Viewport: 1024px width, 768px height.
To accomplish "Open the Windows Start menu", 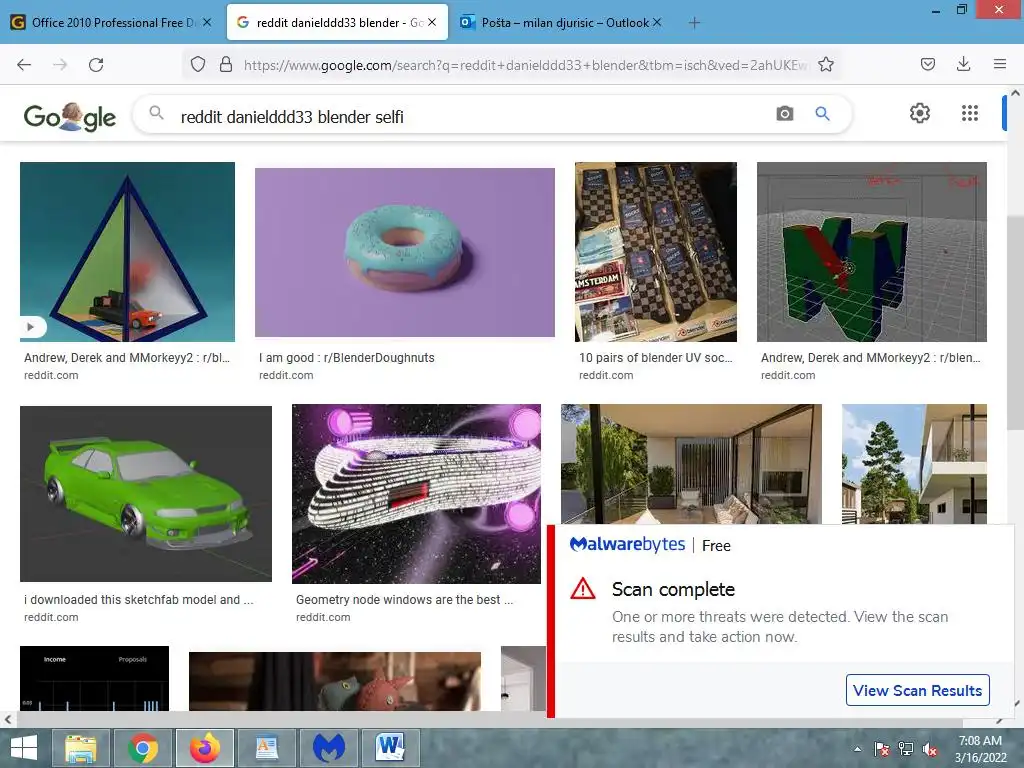I will tap(24, 748).
